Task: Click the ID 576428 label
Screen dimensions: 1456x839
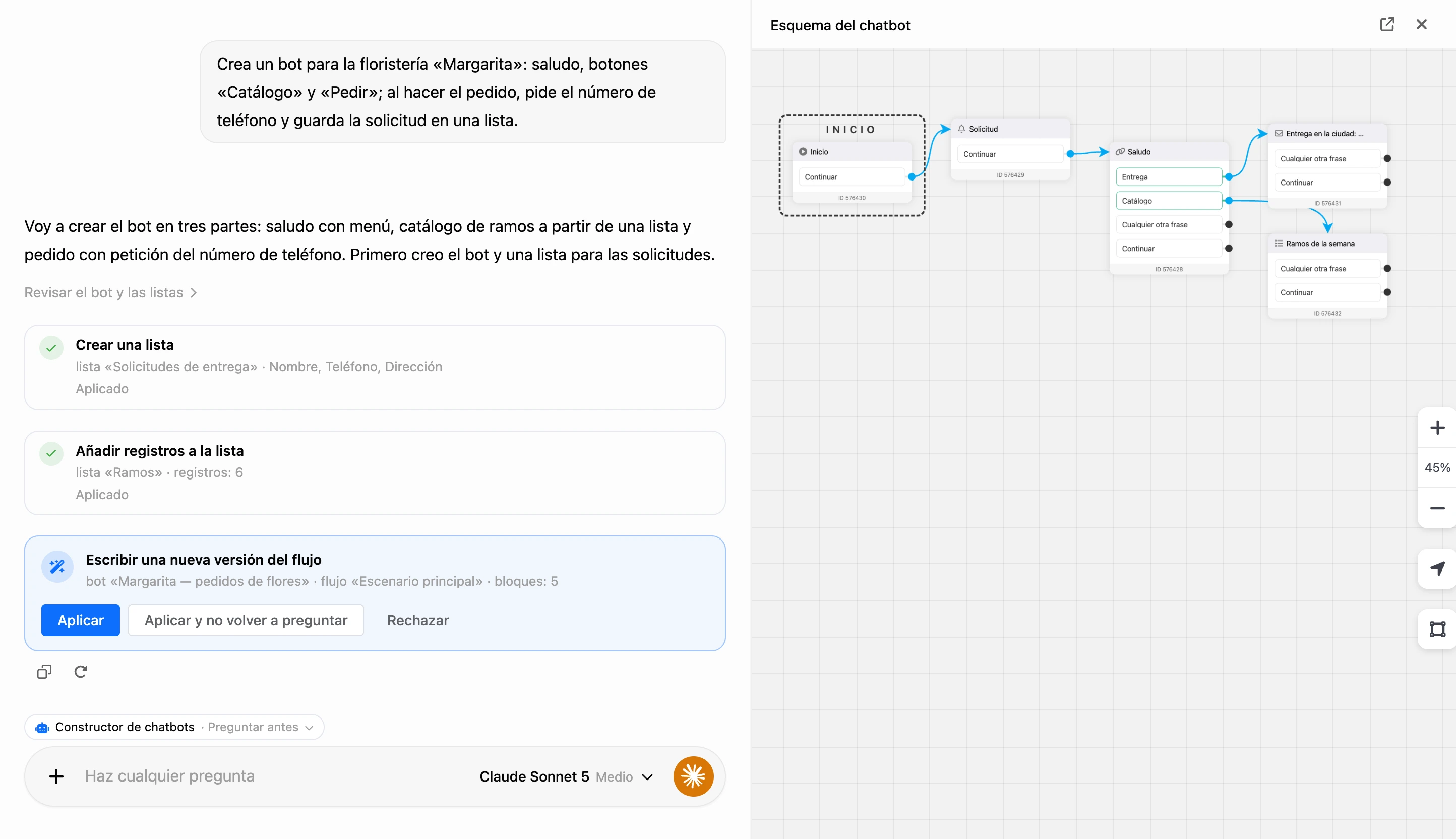Action: [1169, 269]
